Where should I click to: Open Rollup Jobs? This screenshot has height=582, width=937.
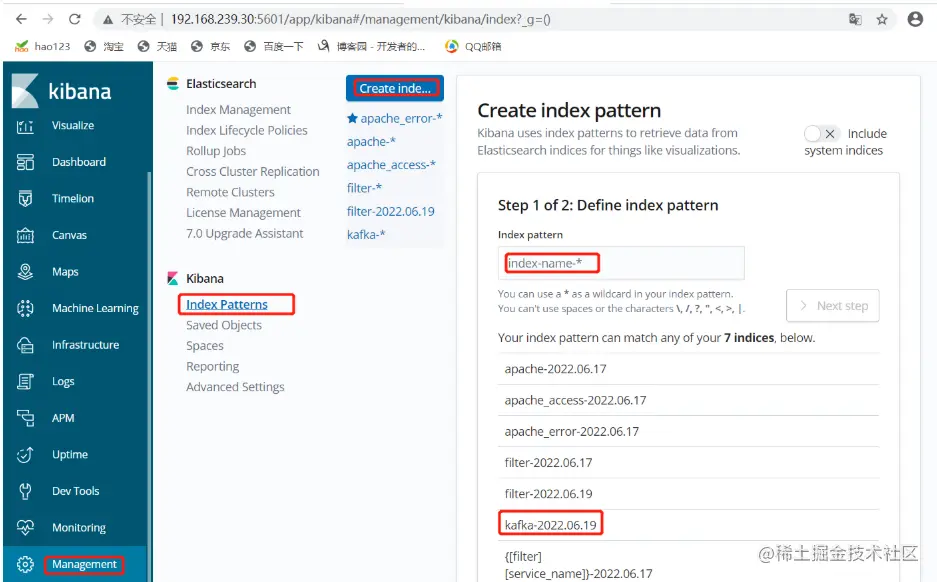(x=216, y=151)
